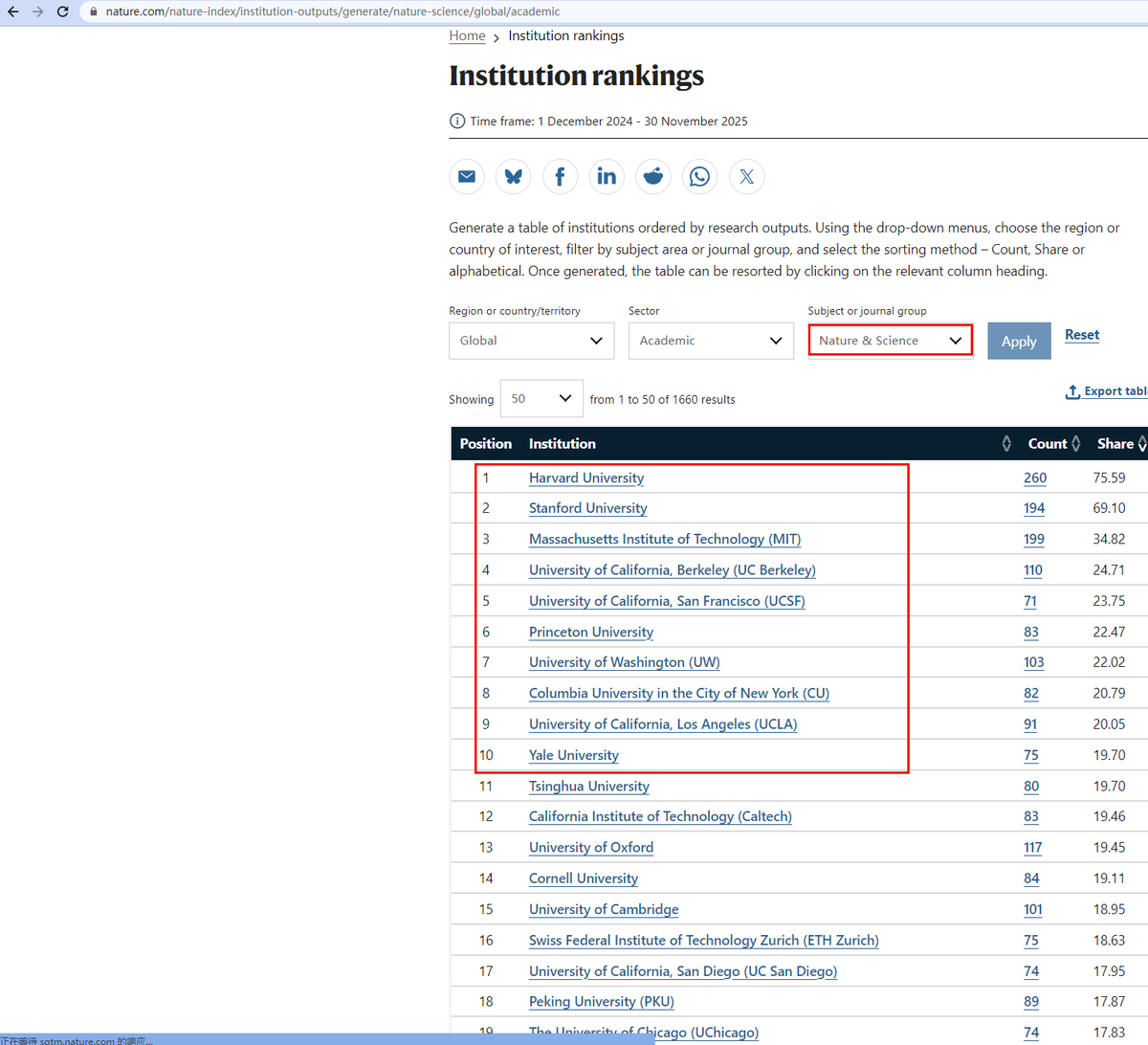Click Harvard's count value 260
The image size is (1148, 1045).
pyautogui.click(x=1035, y=478)
